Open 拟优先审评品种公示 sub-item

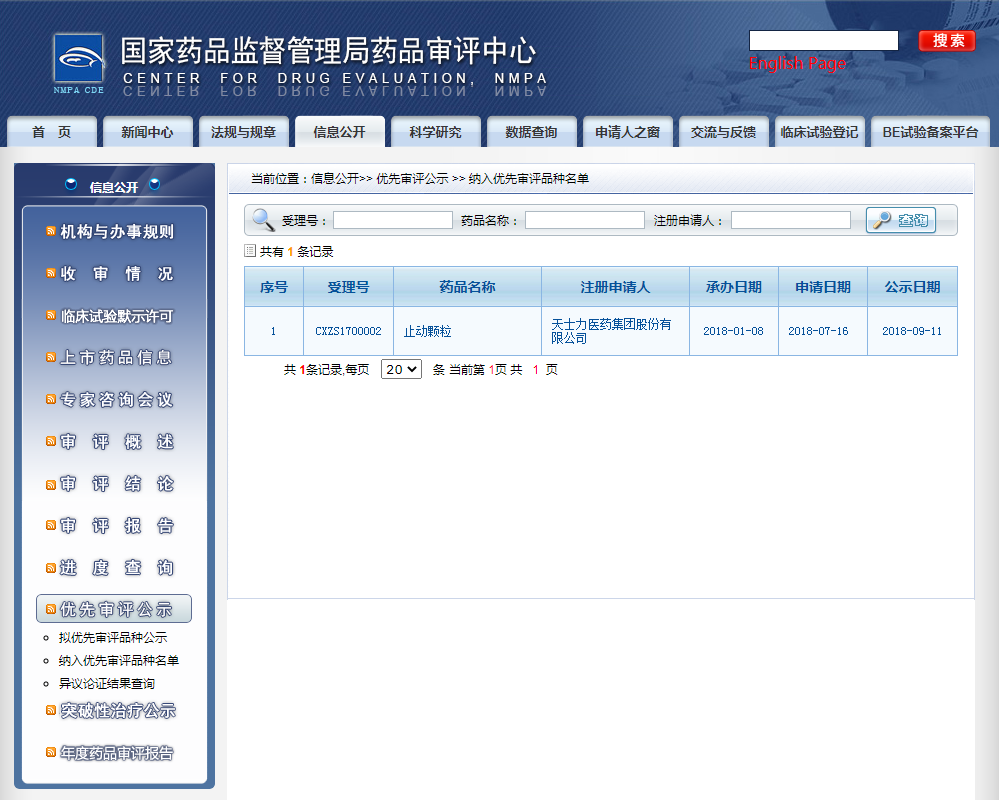click(112, 638)
